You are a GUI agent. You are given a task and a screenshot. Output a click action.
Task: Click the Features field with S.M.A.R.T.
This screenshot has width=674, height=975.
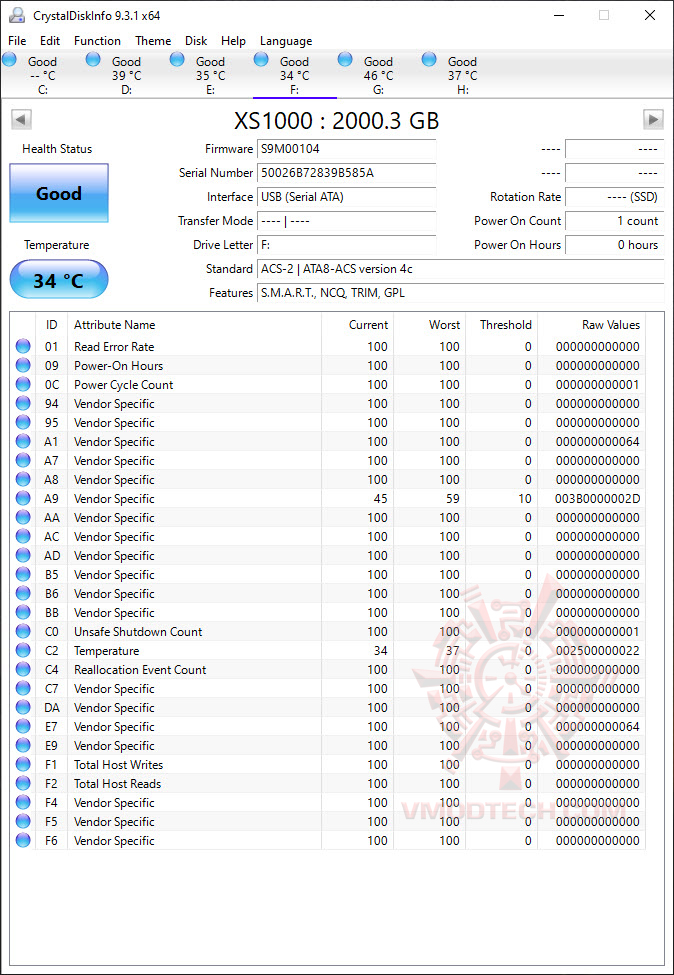pyautogui.click(x=461, y=293)
